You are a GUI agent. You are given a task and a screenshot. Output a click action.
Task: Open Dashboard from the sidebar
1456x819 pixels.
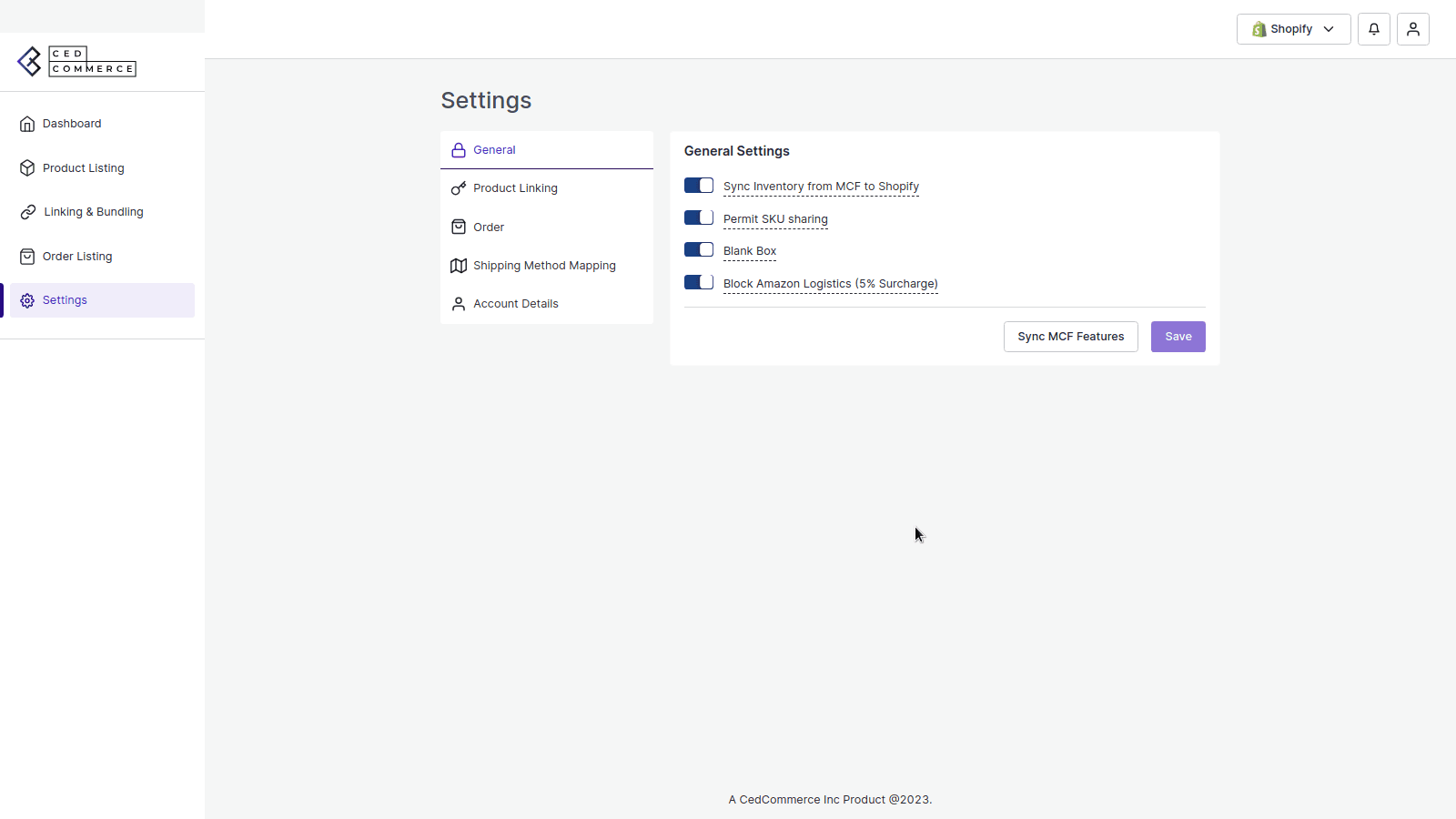[72, 123]
